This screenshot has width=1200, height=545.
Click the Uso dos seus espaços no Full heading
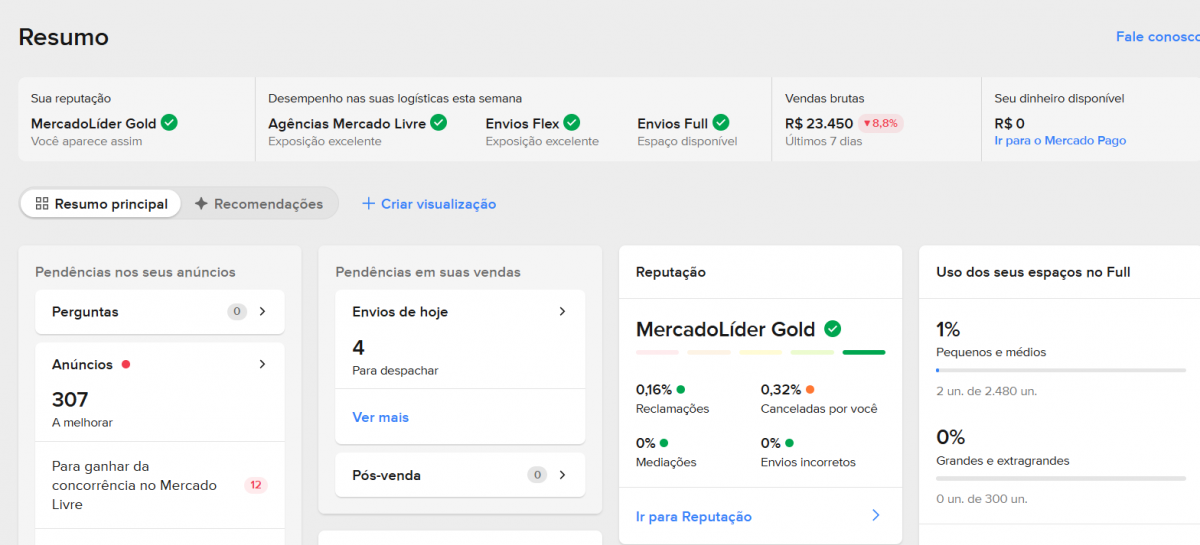tap(1033, 272)
